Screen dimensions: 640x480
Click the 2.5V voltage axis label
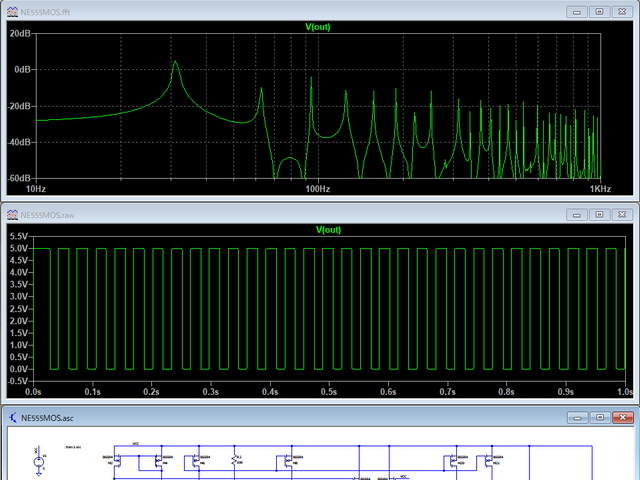point(19,309)
